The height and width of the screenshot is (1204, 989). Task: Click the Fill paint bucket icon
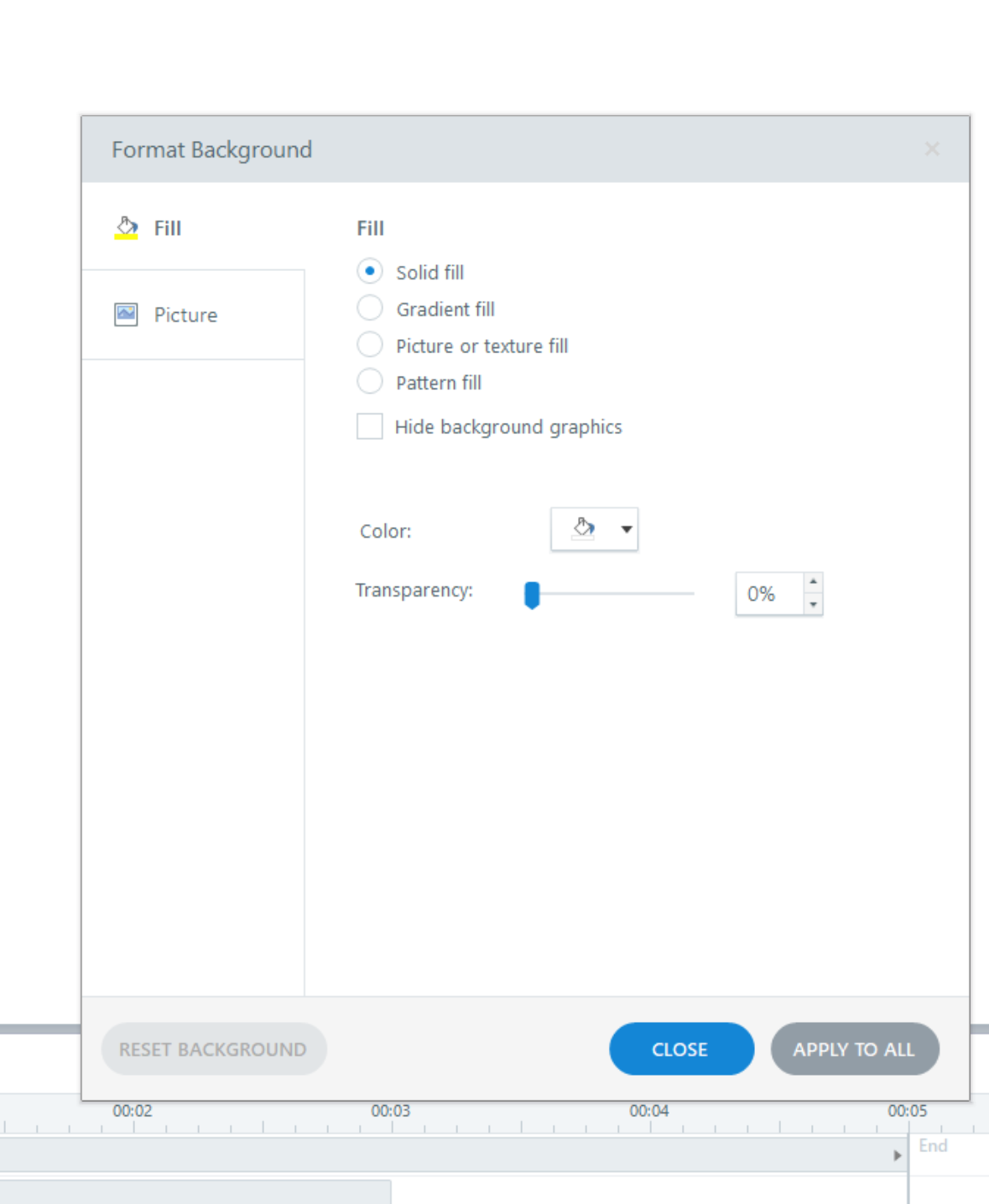126,227
